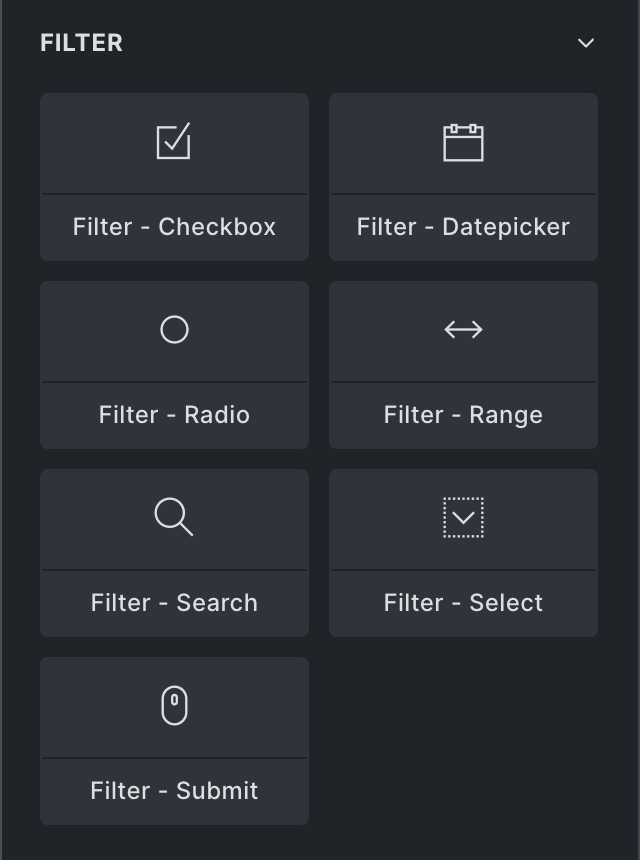Click the dotted select-box dropdown icon
640x860 pixels.
(x=463, y=517)
